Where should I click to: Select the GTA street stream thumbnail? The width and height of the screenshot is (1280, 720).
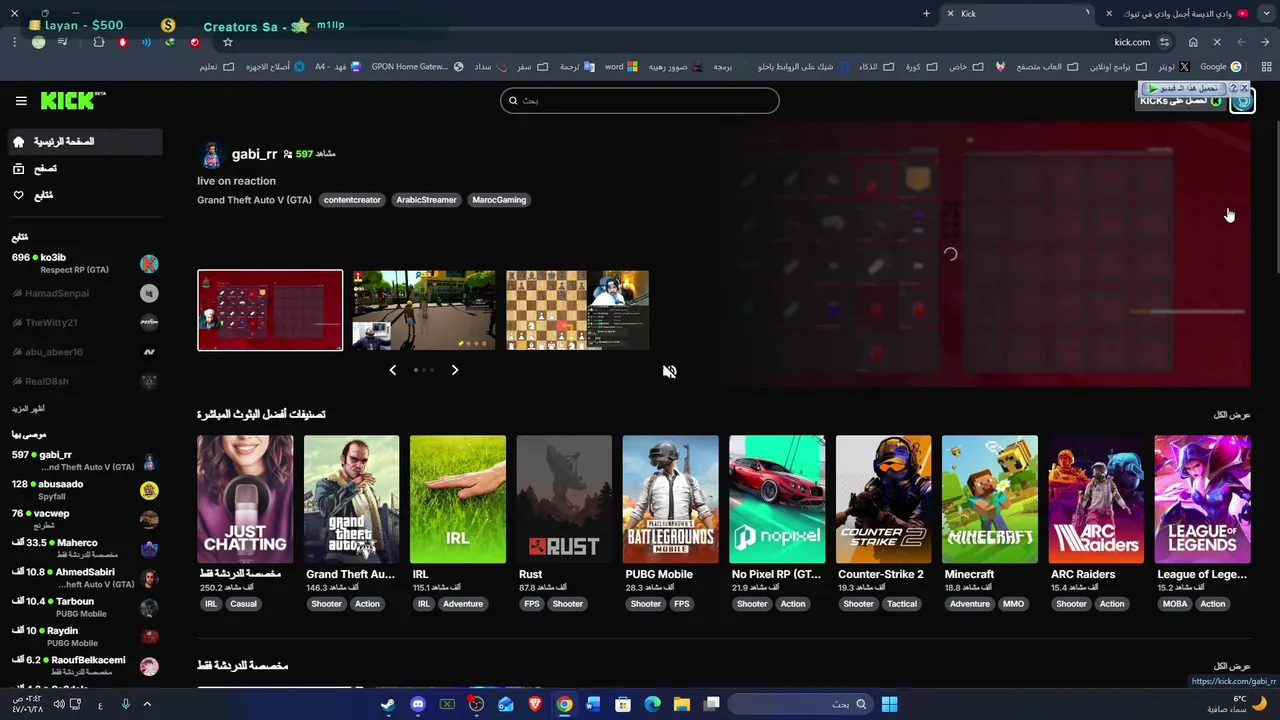click(x=423, y=310)
